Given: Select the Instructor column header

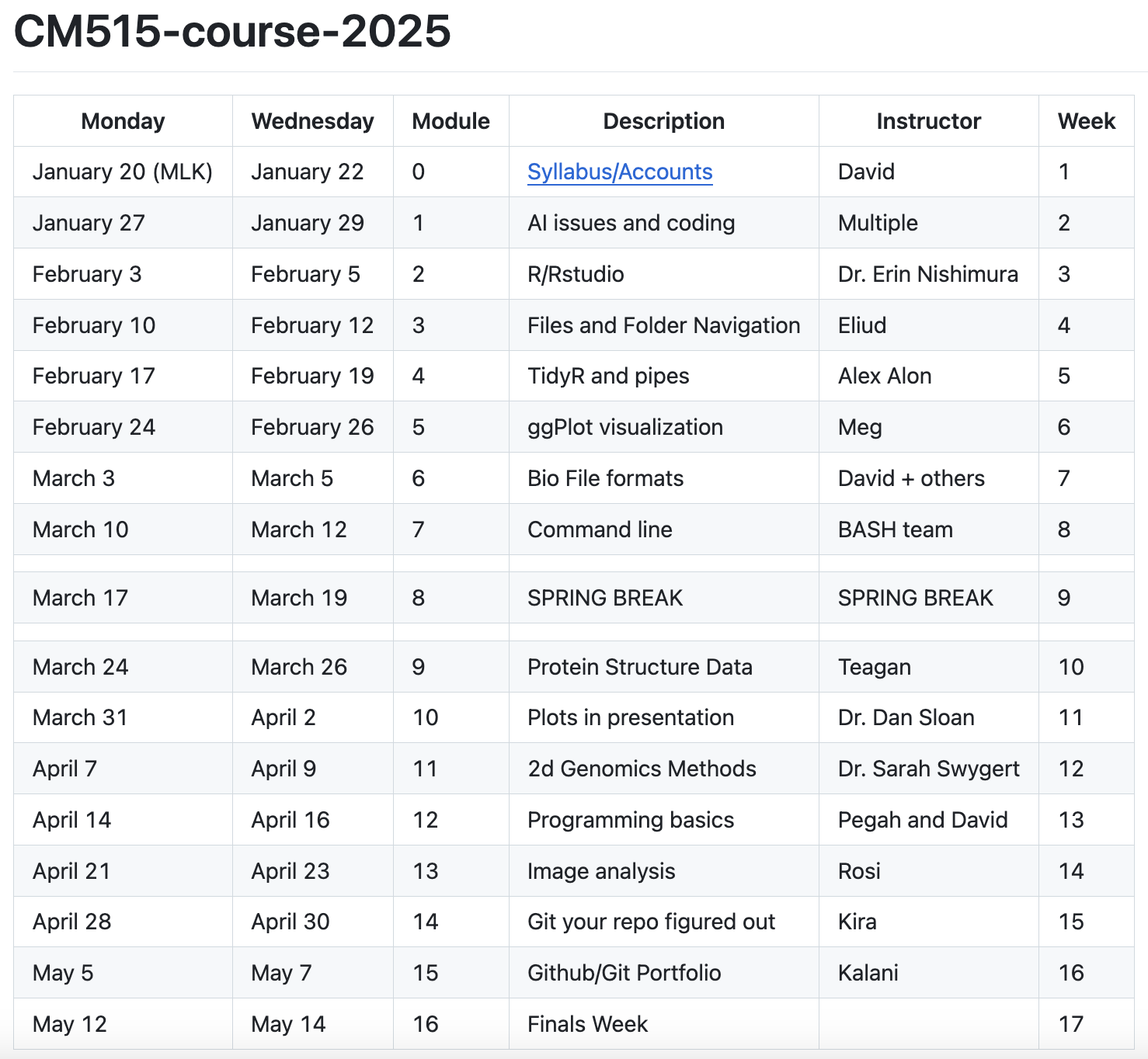Looking at the screenshot, I should (x=928, y=121).
